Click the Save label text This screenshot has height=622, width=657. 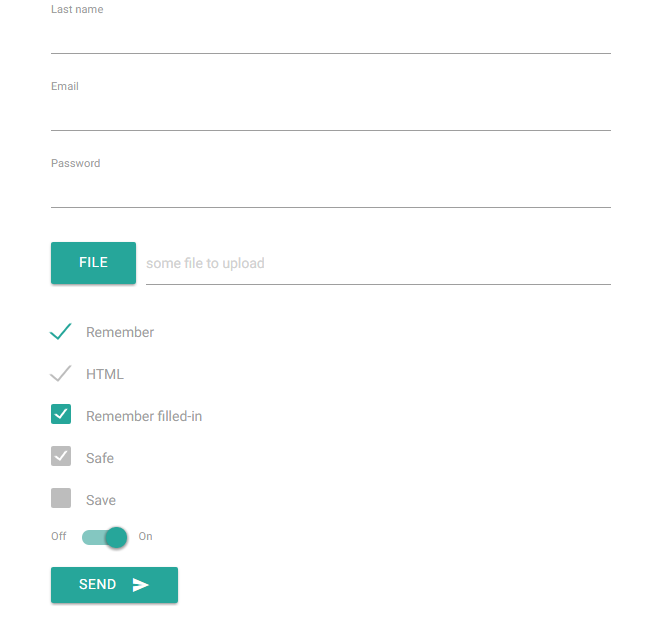tap(101, 500)
